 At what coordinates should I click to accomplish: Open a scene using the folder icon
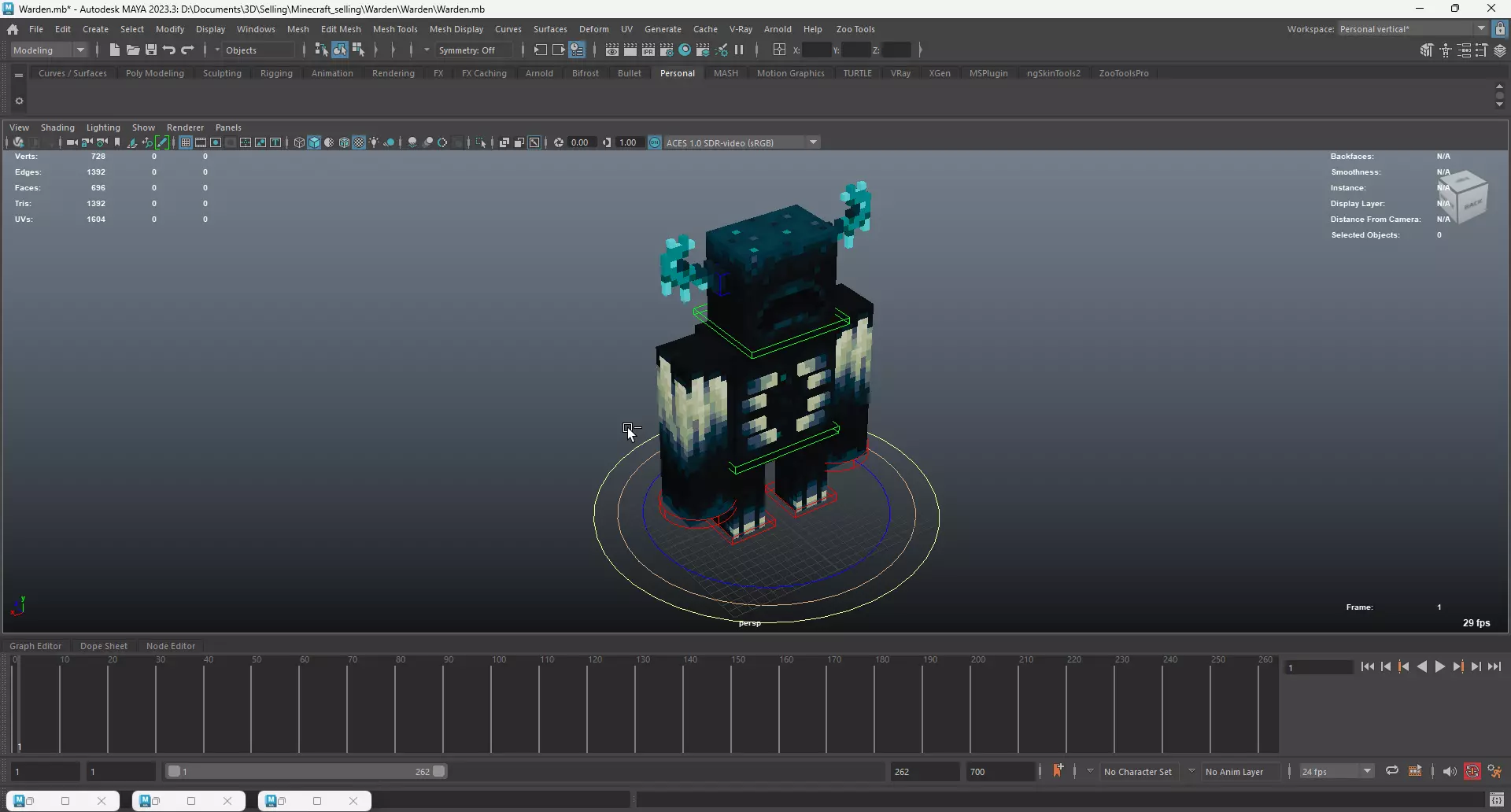[x=133, y=50]
